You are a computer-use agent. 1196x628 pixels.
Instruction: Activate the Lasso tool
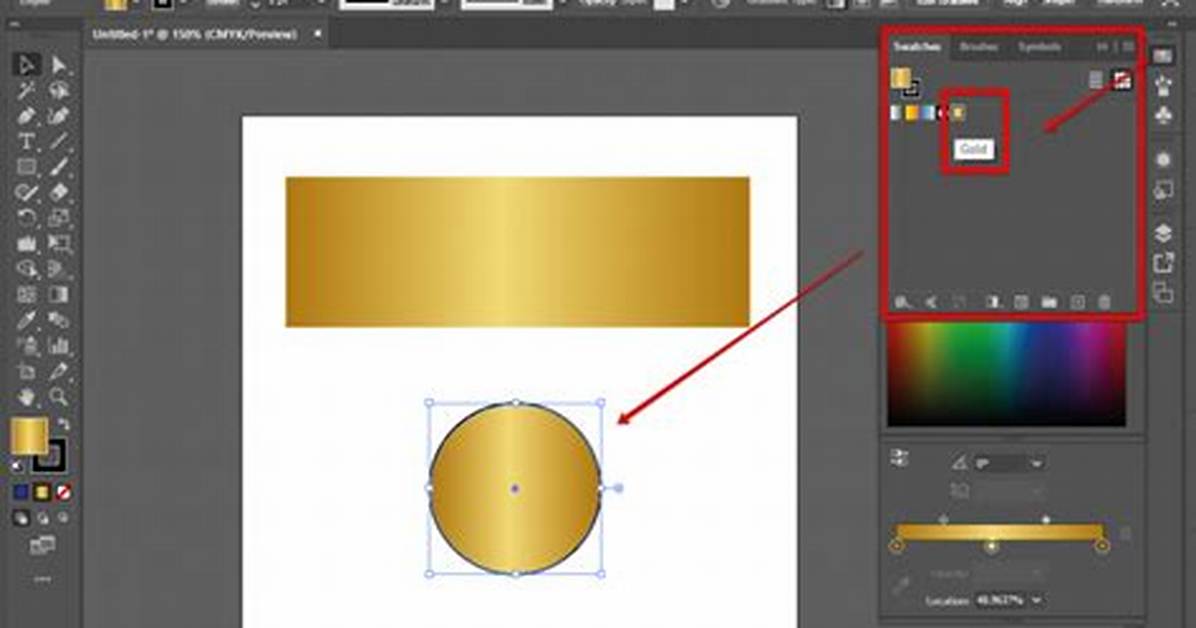(x=59, y=91)
